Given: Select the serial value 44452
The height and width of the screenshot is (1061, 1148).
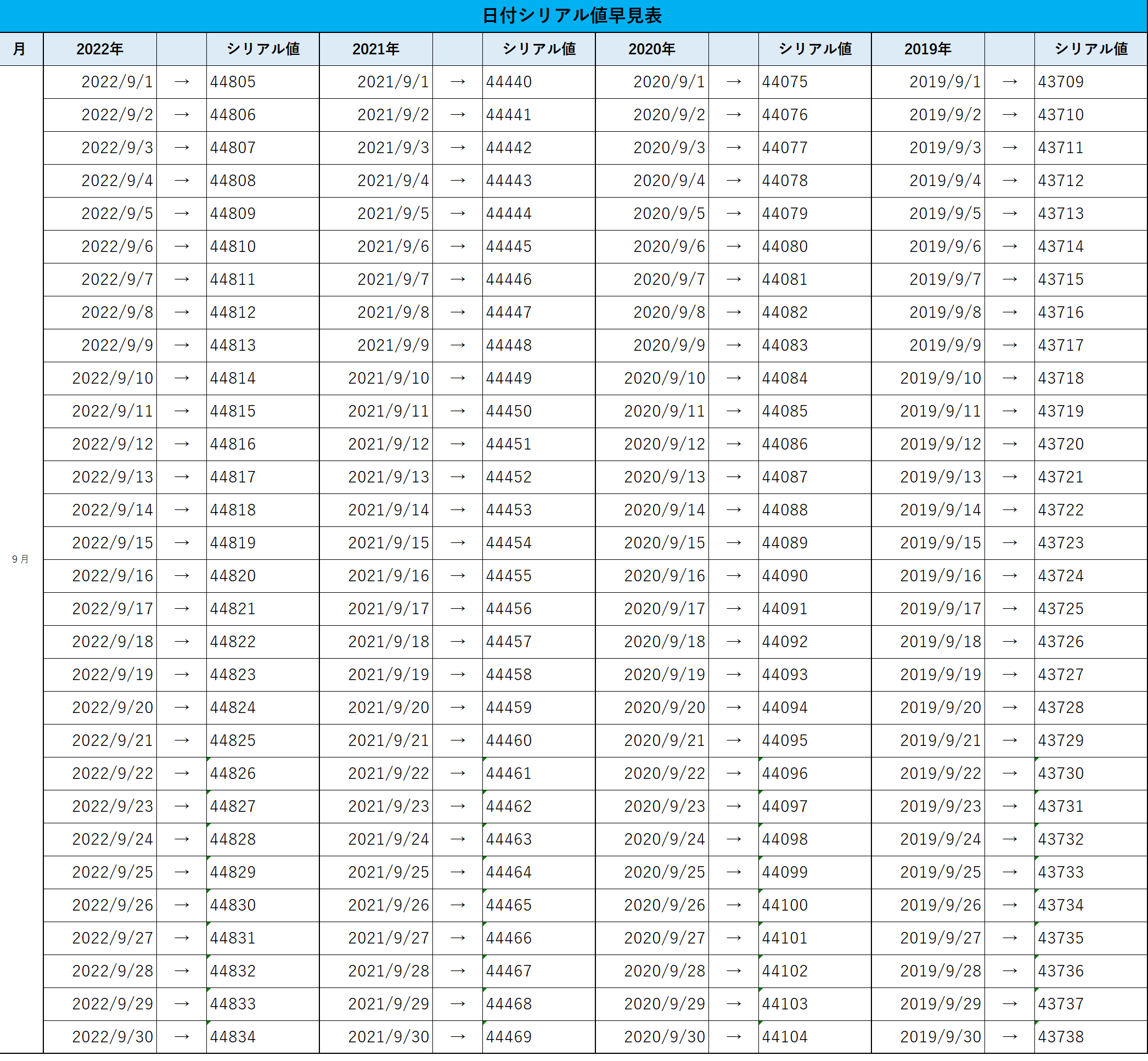Looking at the screenshot, I should click(539, 477).
